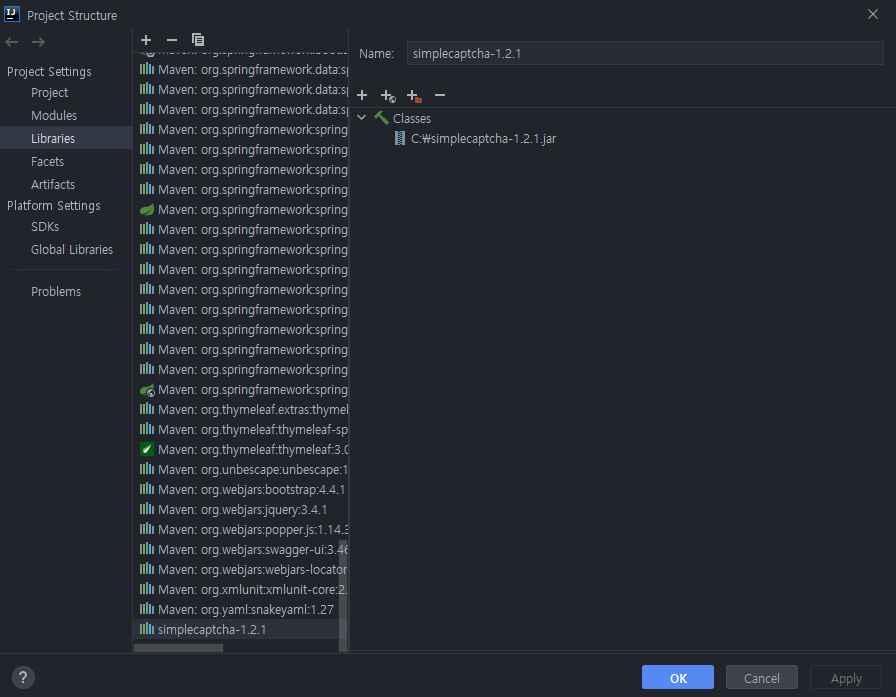Show the Problems section
The image size is (896, 697).
pos(56,291)
